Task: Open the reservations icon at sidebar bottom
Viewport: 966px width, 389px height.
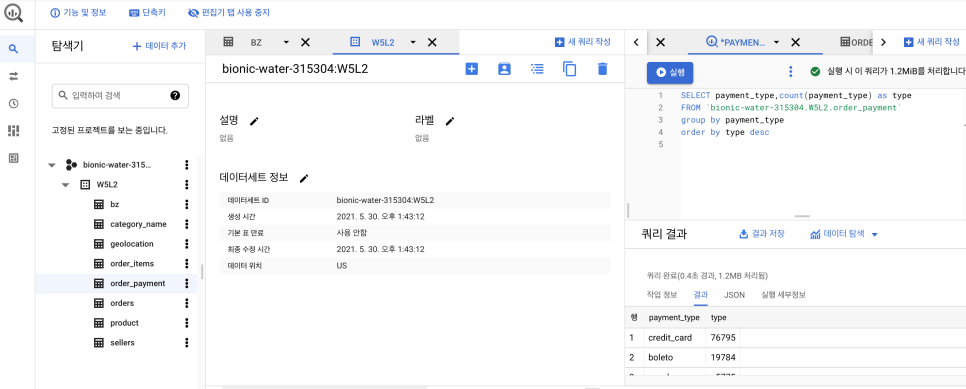Action: tap(14, 158)
